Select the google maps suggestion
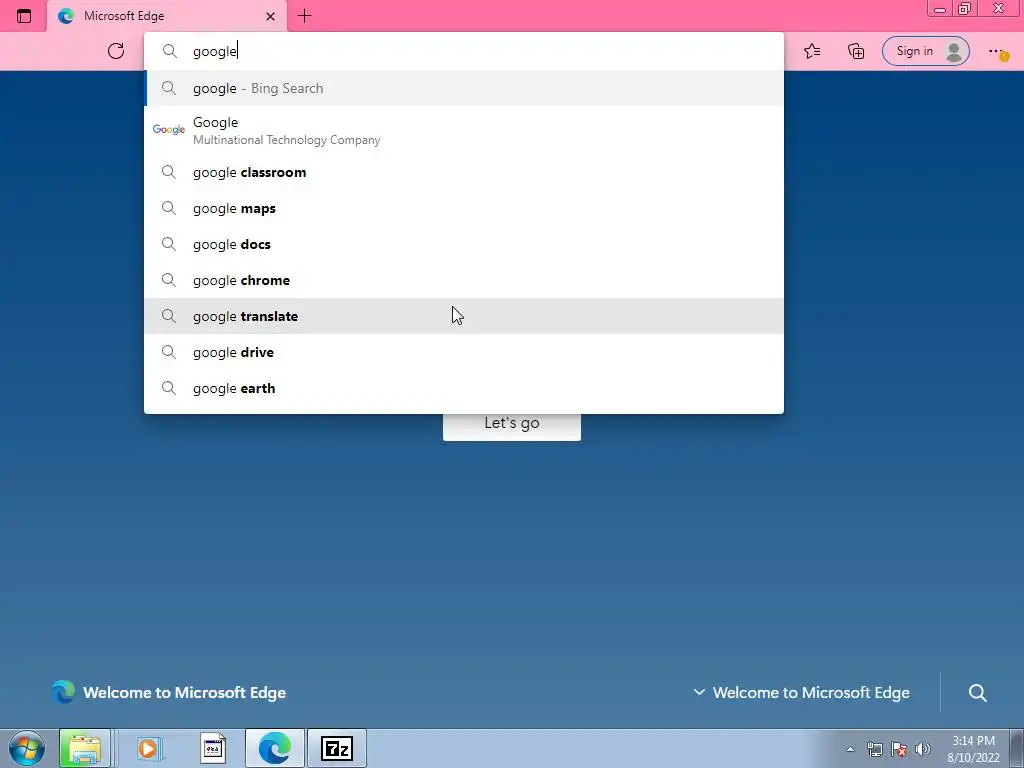The width and height of the screenshot is (1024, 768). [464, 208]
